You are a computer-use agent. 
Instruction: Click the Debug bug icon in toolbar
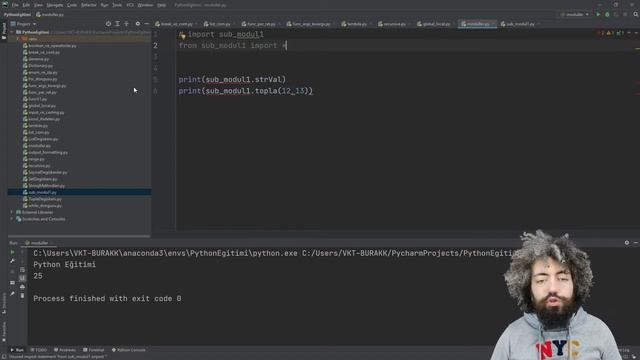point(607,14)
